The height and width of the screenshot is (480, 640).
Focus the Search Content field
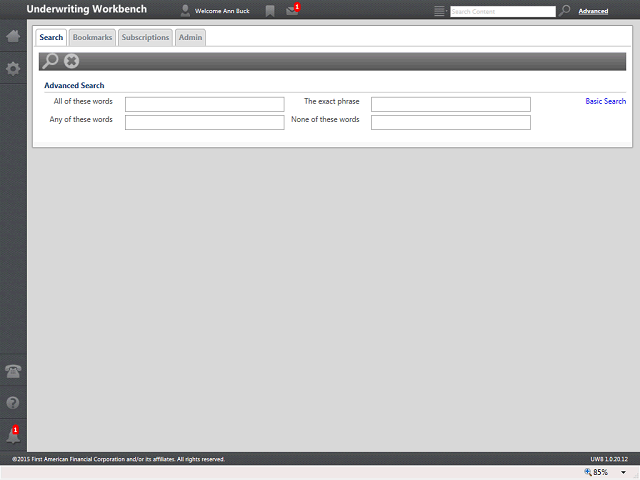coord(503,11)
